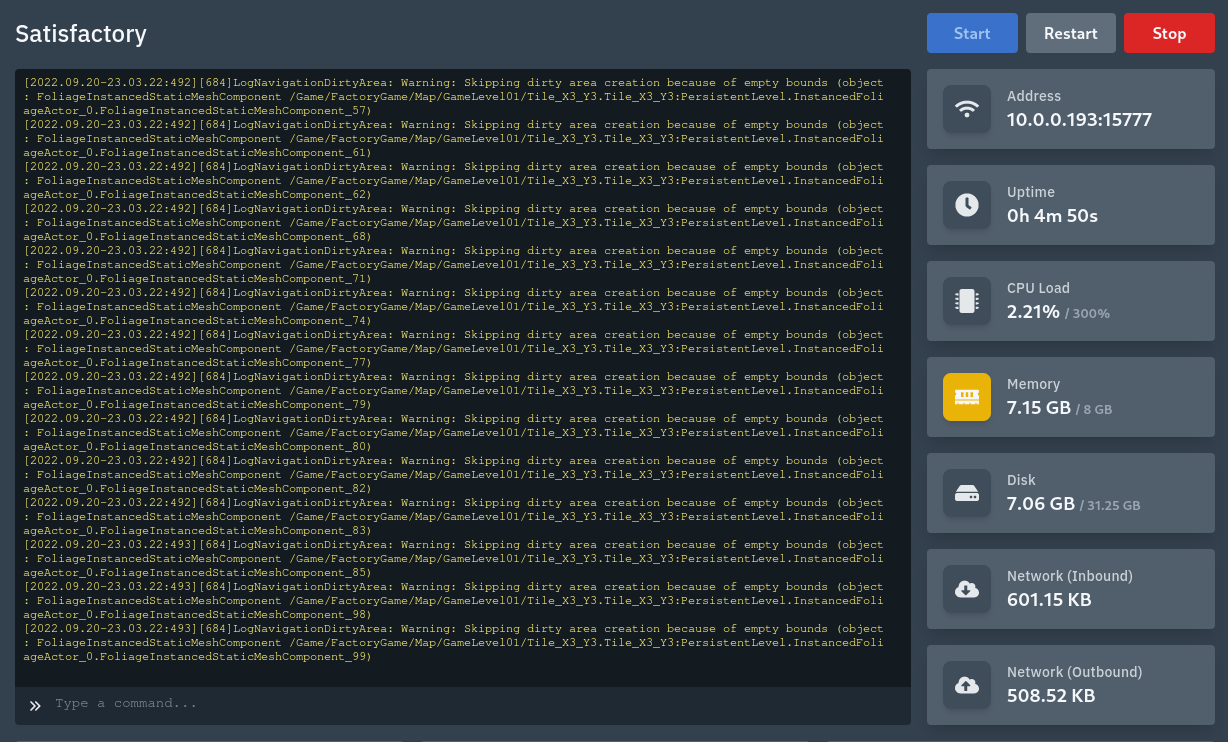Image resolution: width=1228 pixels, height=742 pixels.
Task: Click the Disk usage value 7.06 GB
Action: click(1039, 503)
